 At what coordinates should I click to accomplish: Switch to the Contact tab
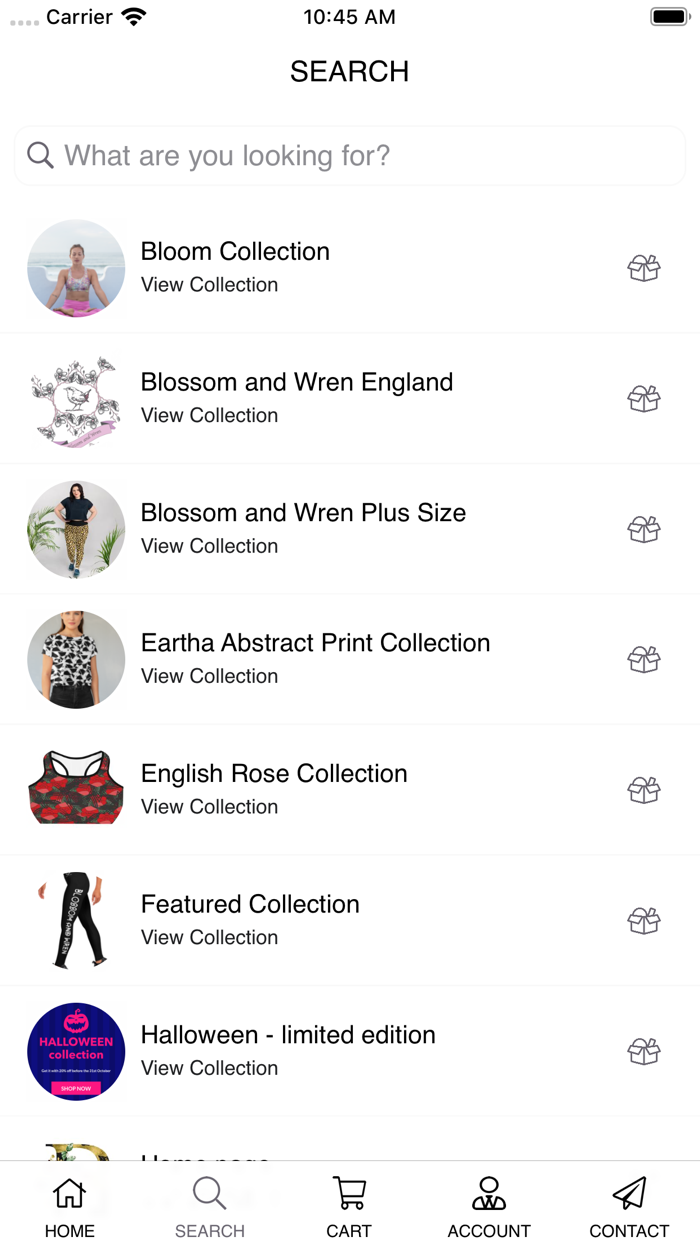coord(628,1206)
